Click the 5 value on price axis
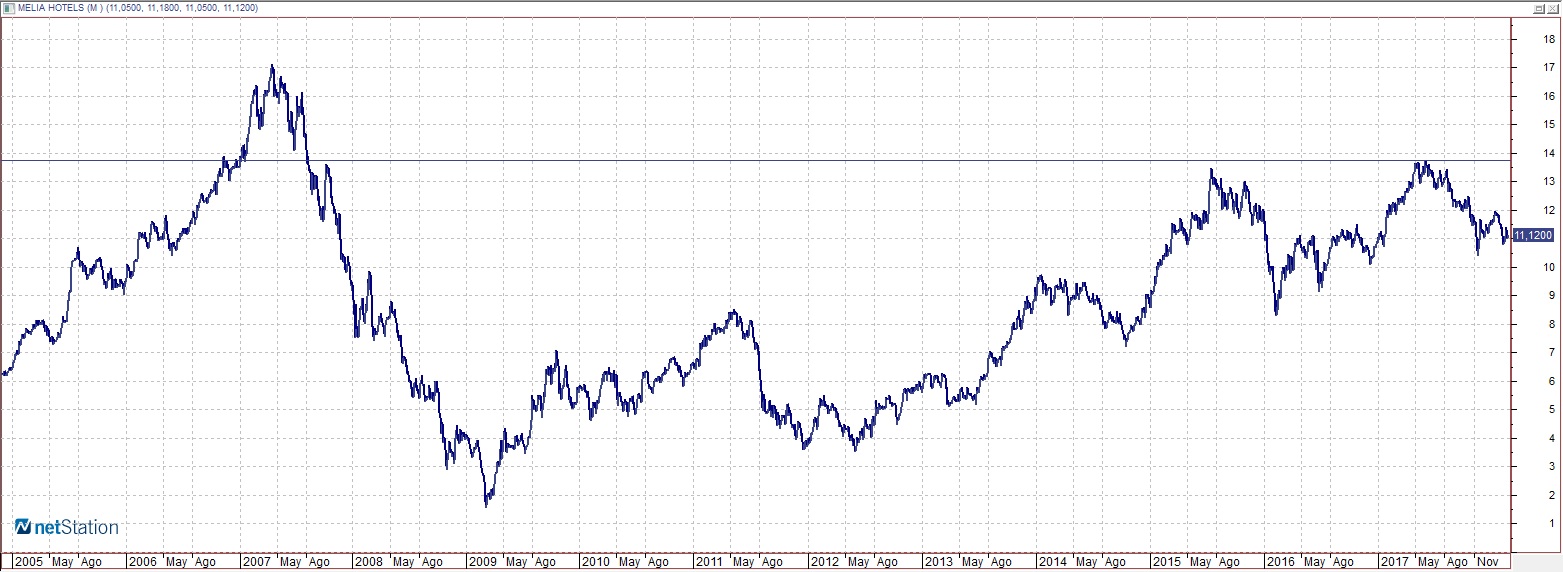The height and width of the screenshot is (572, 1563). [x=1550, y=410]
